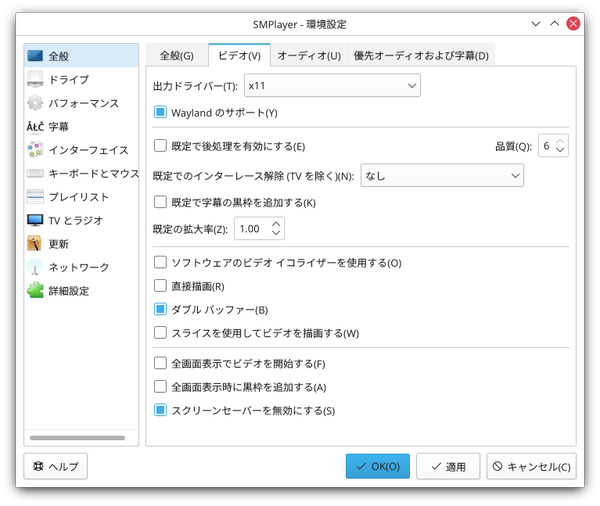The width and height of the screenshot is (600, 506).
Task: Enable 全画面表示時に黒枠を追加する checkbox
Action: [160, 387]
